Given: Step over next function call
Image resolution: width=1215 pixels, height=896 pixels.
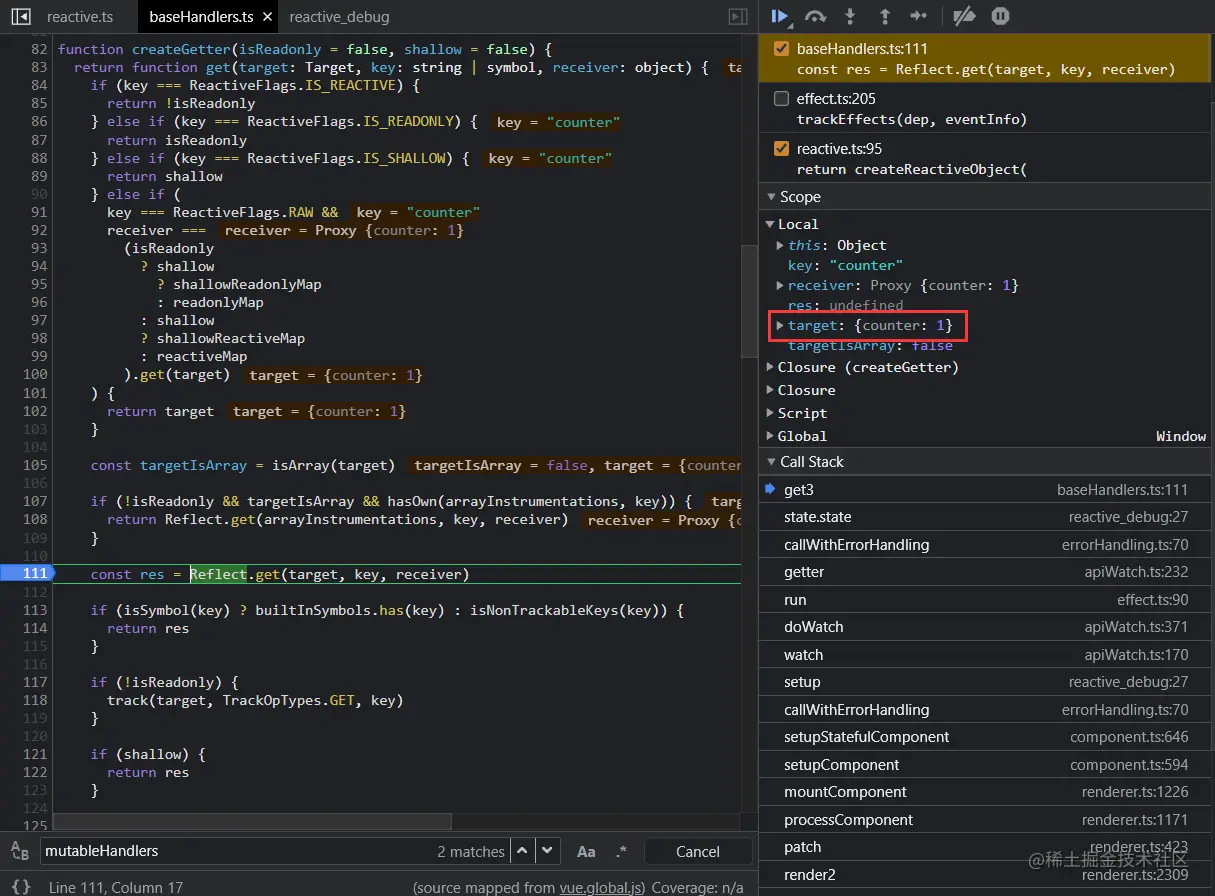Looking at the screenshot, I should [x=816, y=16].
